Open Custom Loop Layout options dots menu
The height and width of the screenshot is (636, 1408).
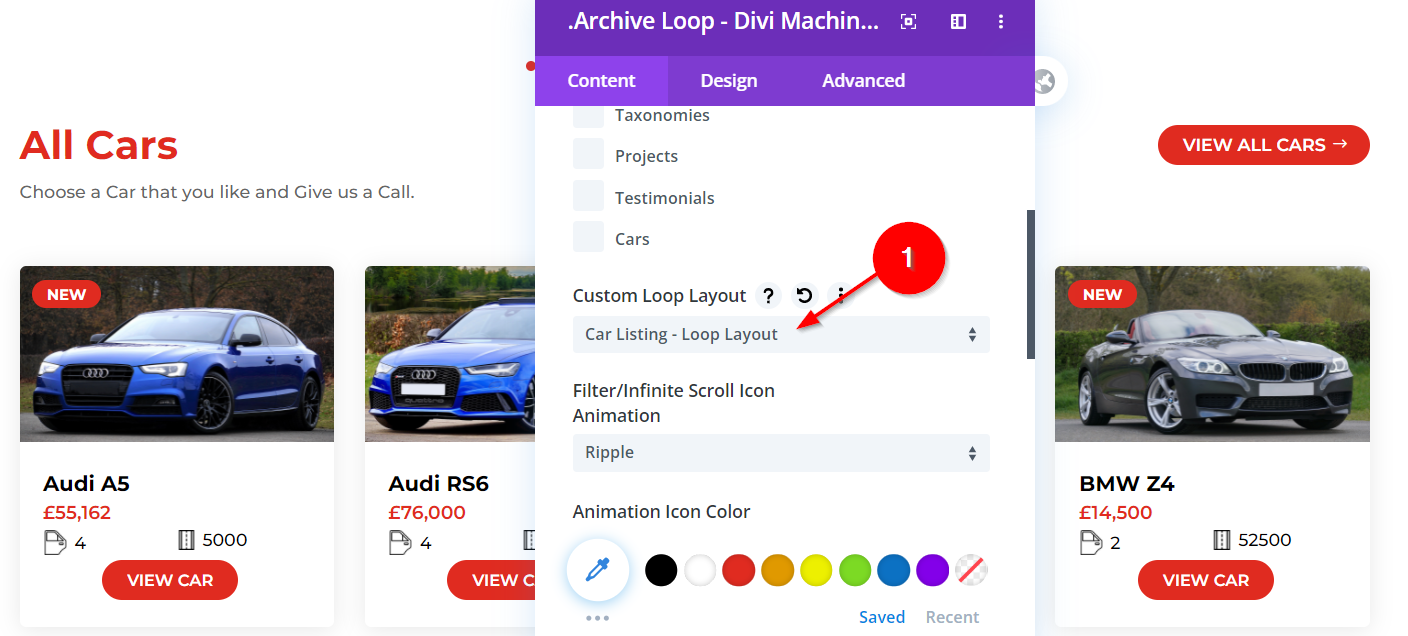click(841, 295)
